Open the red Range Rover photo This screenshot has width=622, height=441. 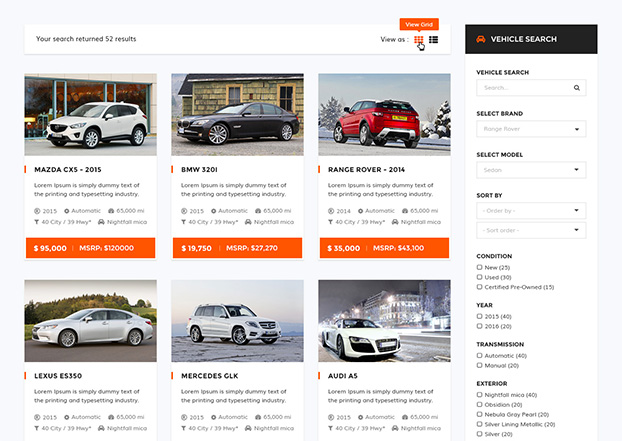click(x=384, y=115)
